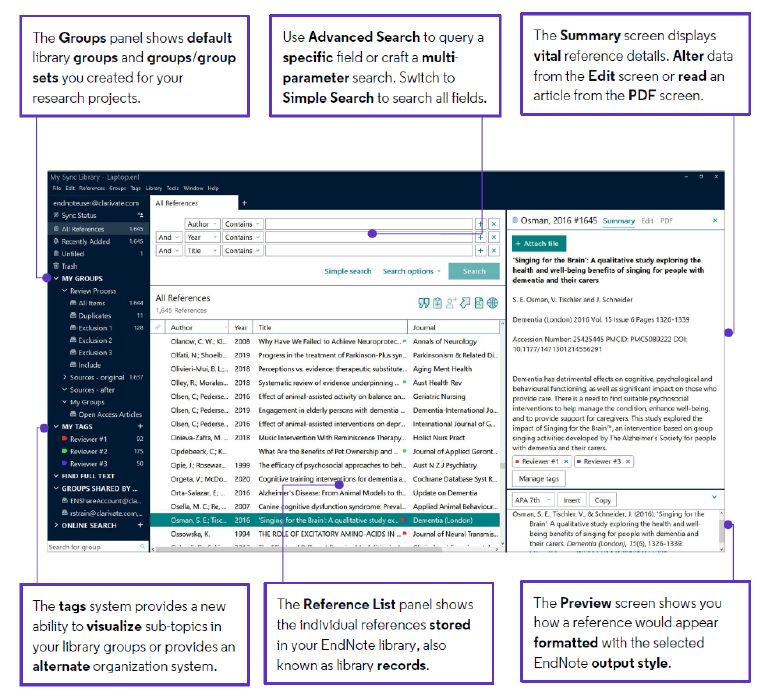
Task: Open the Trash group
Action: tap(69, 266)
